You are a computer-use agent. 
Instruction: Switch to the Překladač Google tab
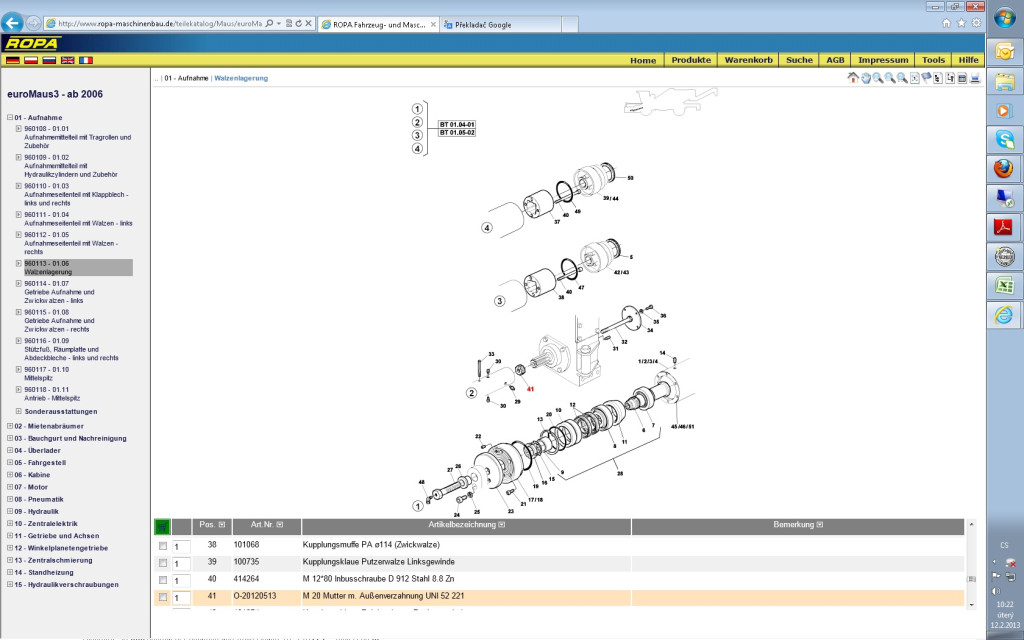(500, 25)
